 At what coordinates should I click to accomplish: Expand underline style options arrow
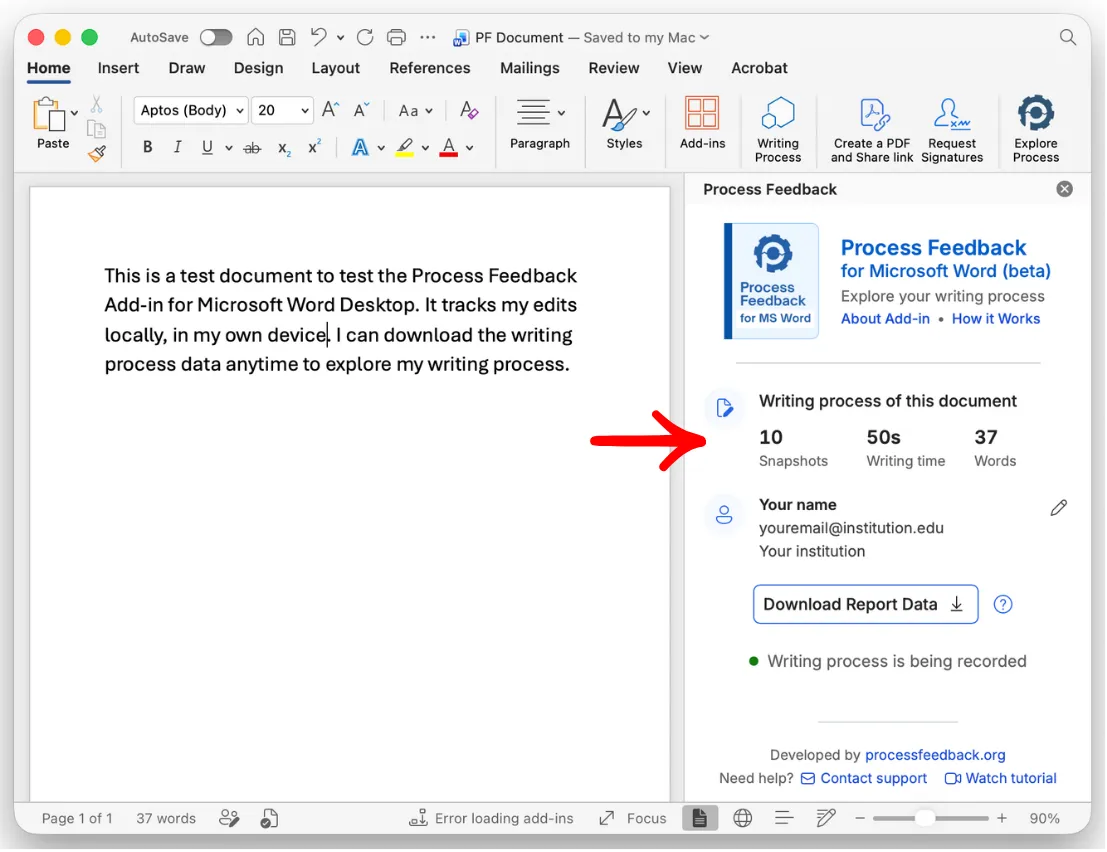pyautogui.click(x=229, y=148)
